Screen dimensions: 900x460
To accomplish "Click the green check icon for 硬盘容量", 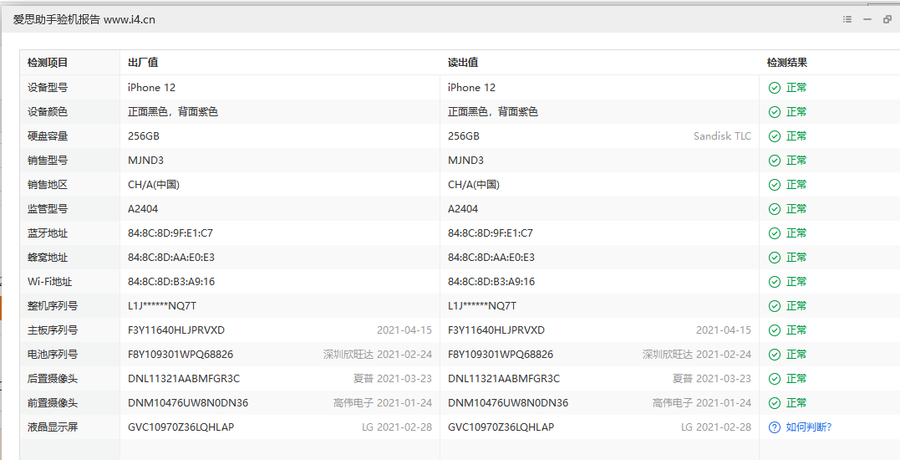I will [774, 136].
